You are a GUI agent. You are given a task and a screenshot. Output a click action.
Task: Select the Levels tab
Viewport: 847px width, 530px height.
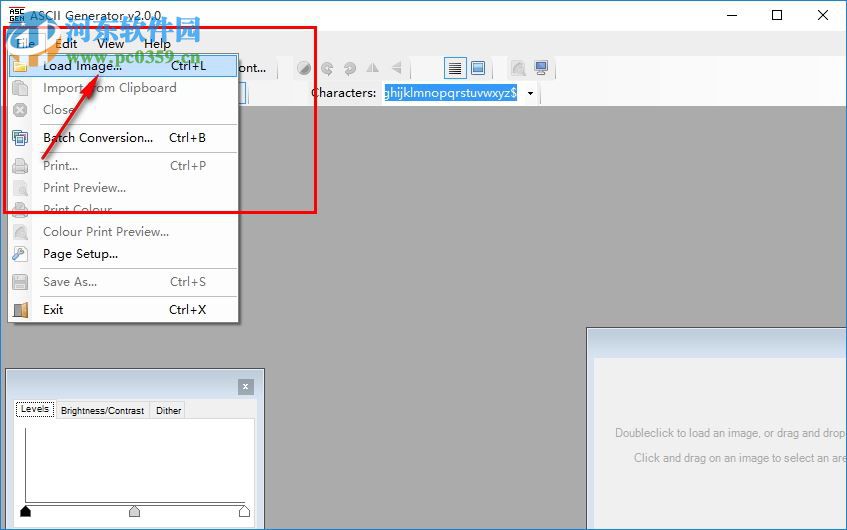[x=35, y=410]
